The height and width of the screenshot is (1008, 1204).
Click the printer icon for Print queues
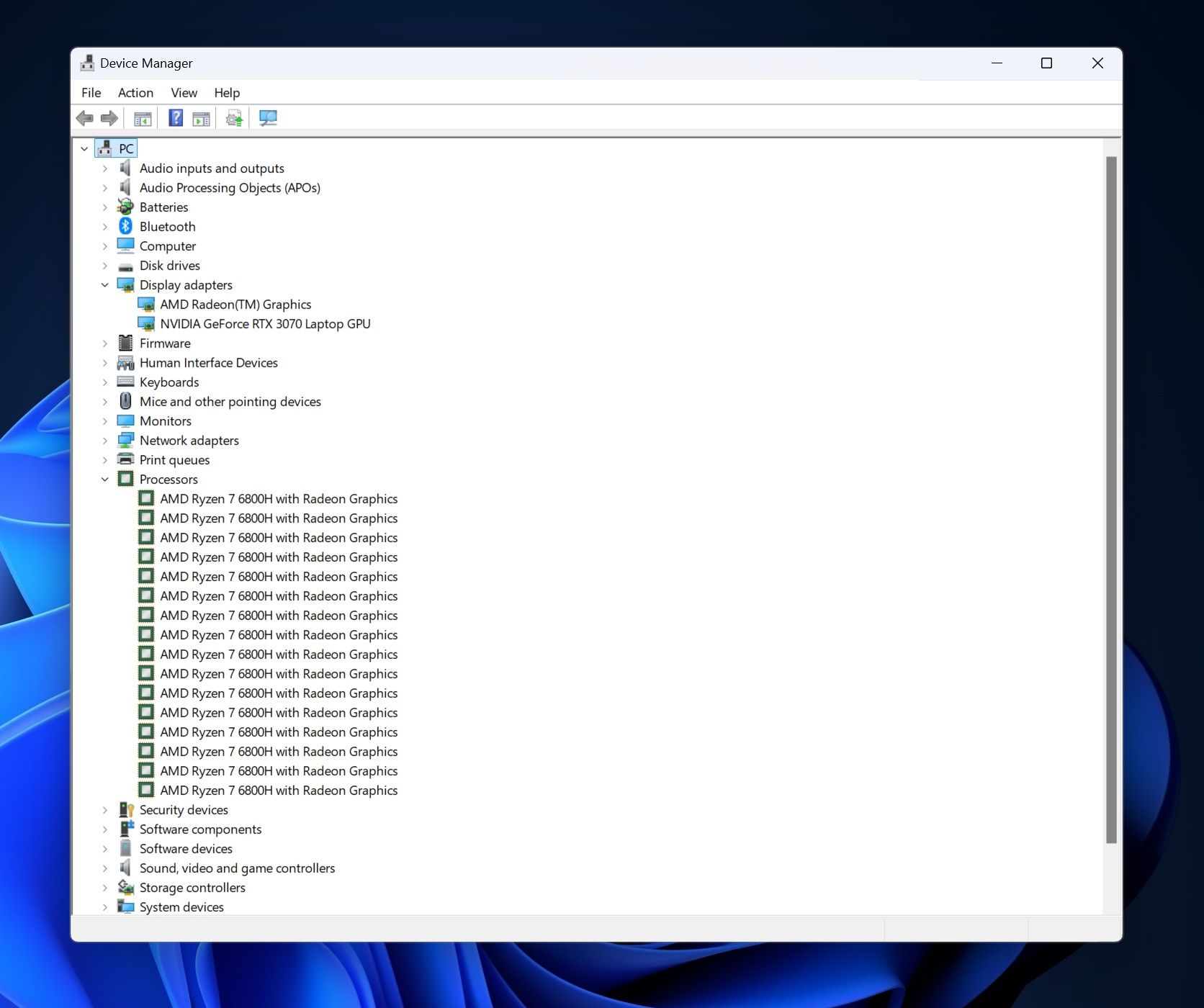pos(125,459)
